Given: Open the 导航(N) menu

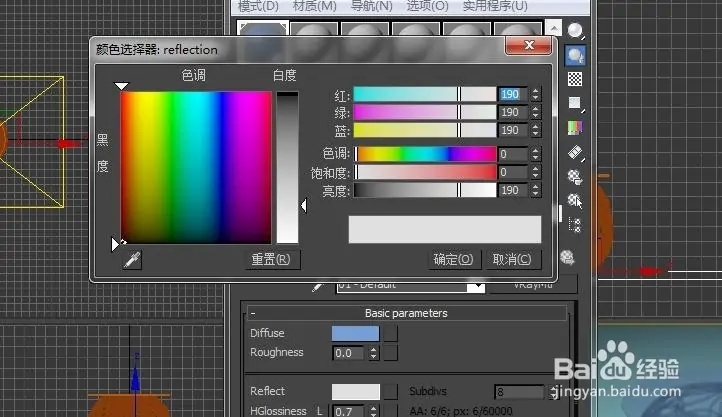Looking at the screenshot, I should coord(372,6).
